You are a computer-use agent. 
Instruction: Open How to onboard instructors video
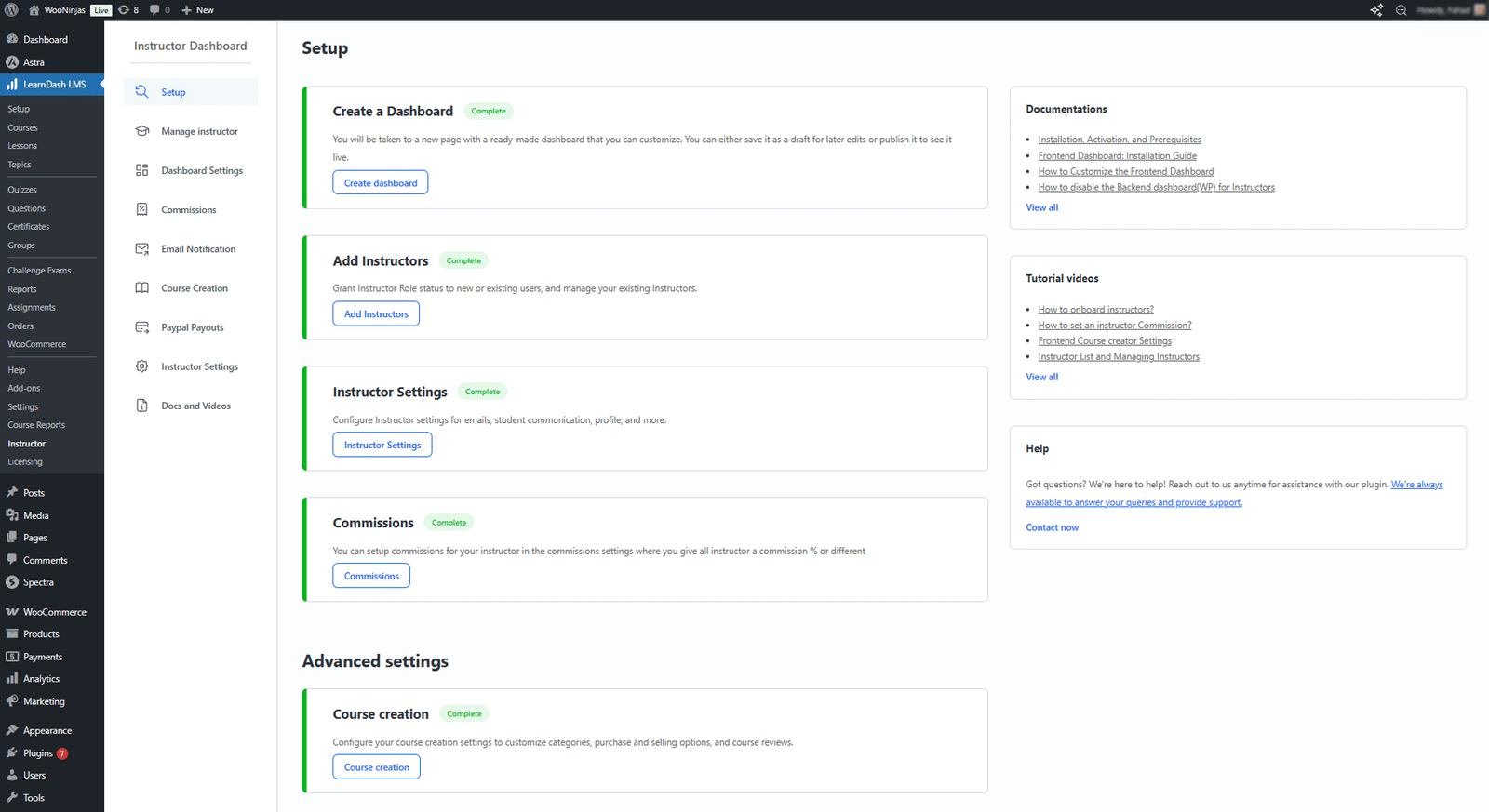point(1096,310)
